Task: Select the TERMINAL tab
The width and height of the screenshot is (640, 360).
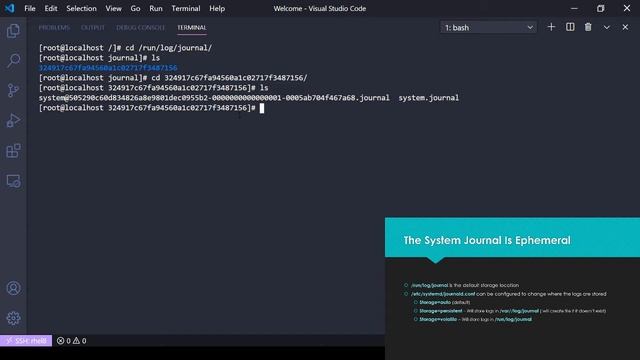Action: tap(191, 28)
